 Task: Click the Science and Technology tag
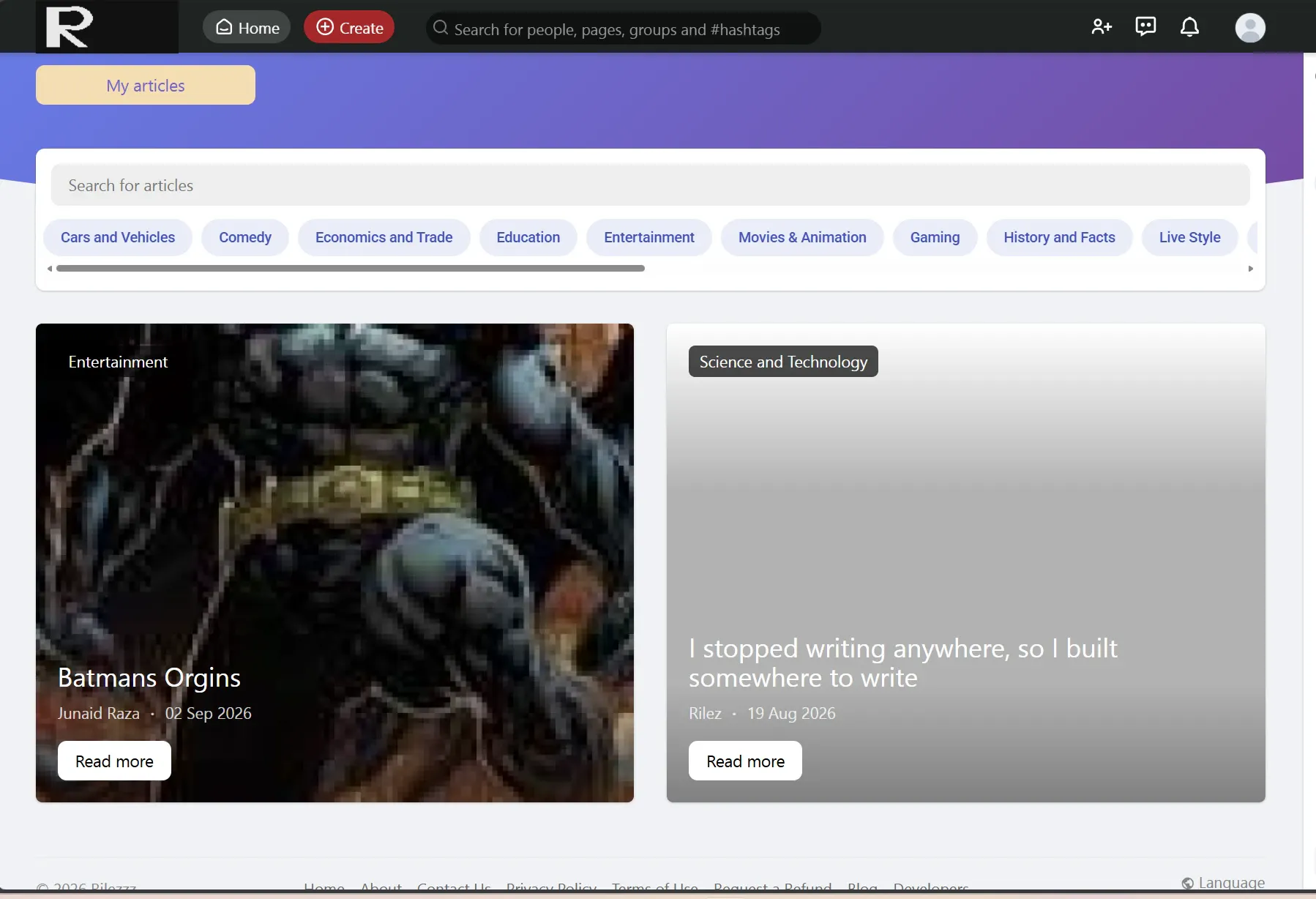(783, 362)
